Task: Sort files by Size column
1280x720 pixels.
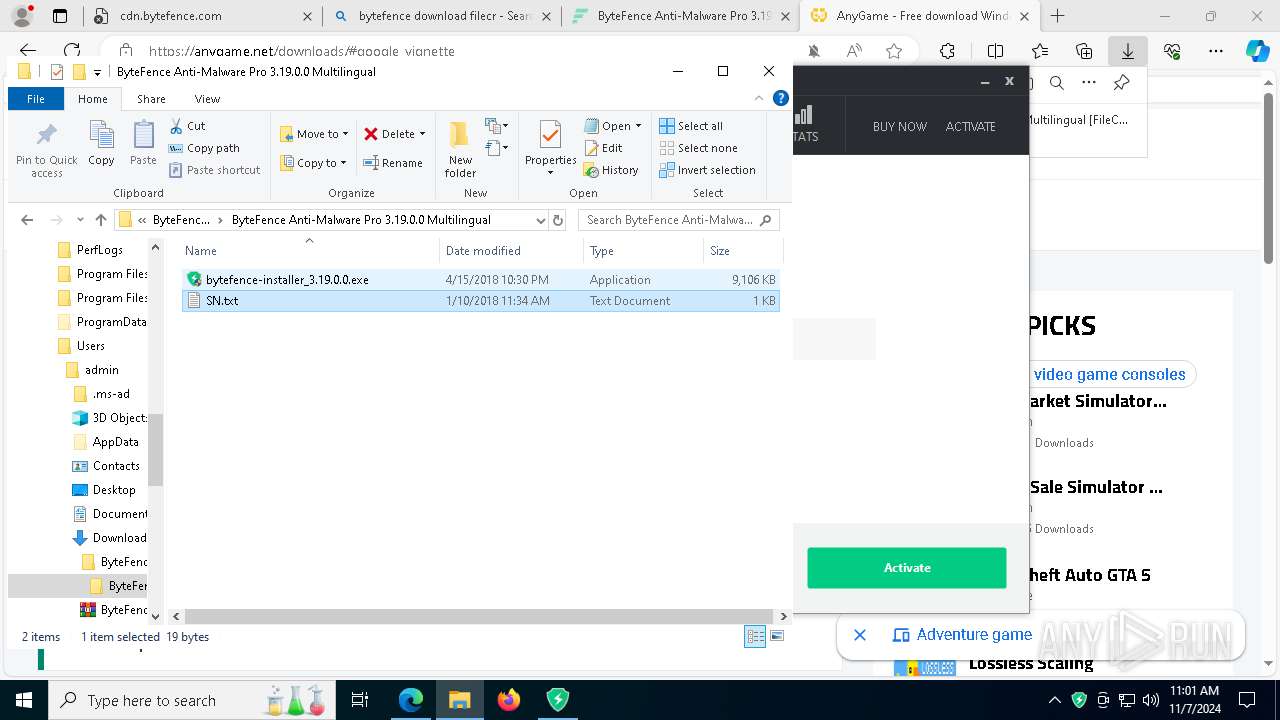Action: click(x=742, y=251)
